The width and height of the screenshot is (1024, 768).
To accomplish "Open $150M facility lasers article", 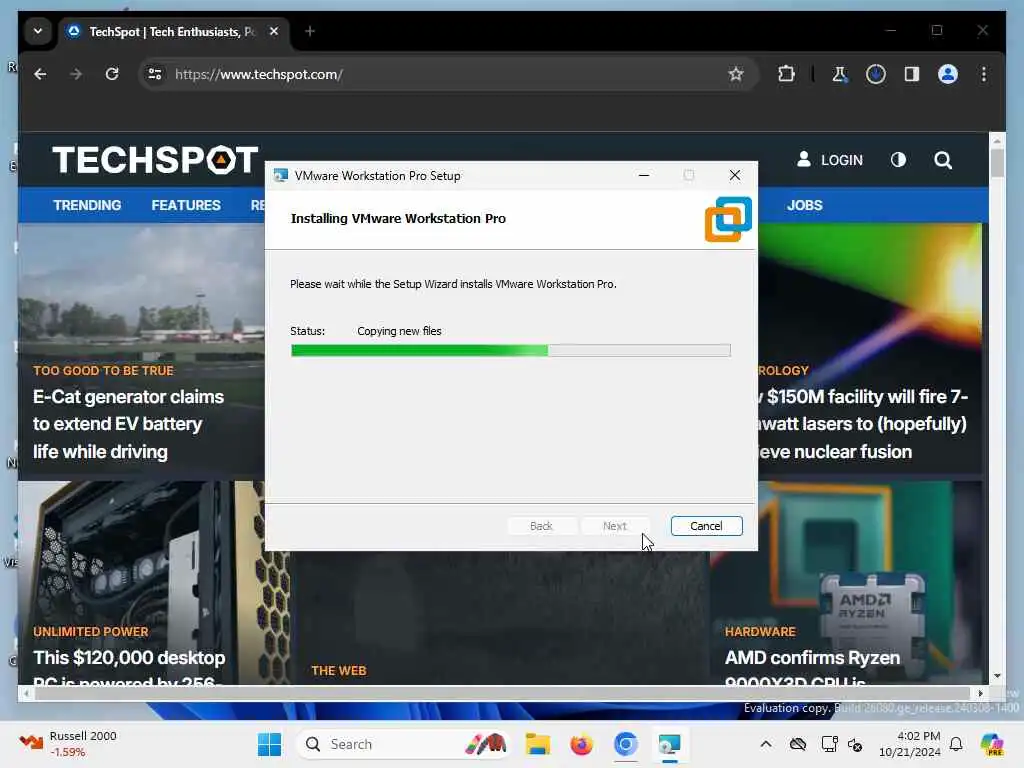I will tap(862, 424).
